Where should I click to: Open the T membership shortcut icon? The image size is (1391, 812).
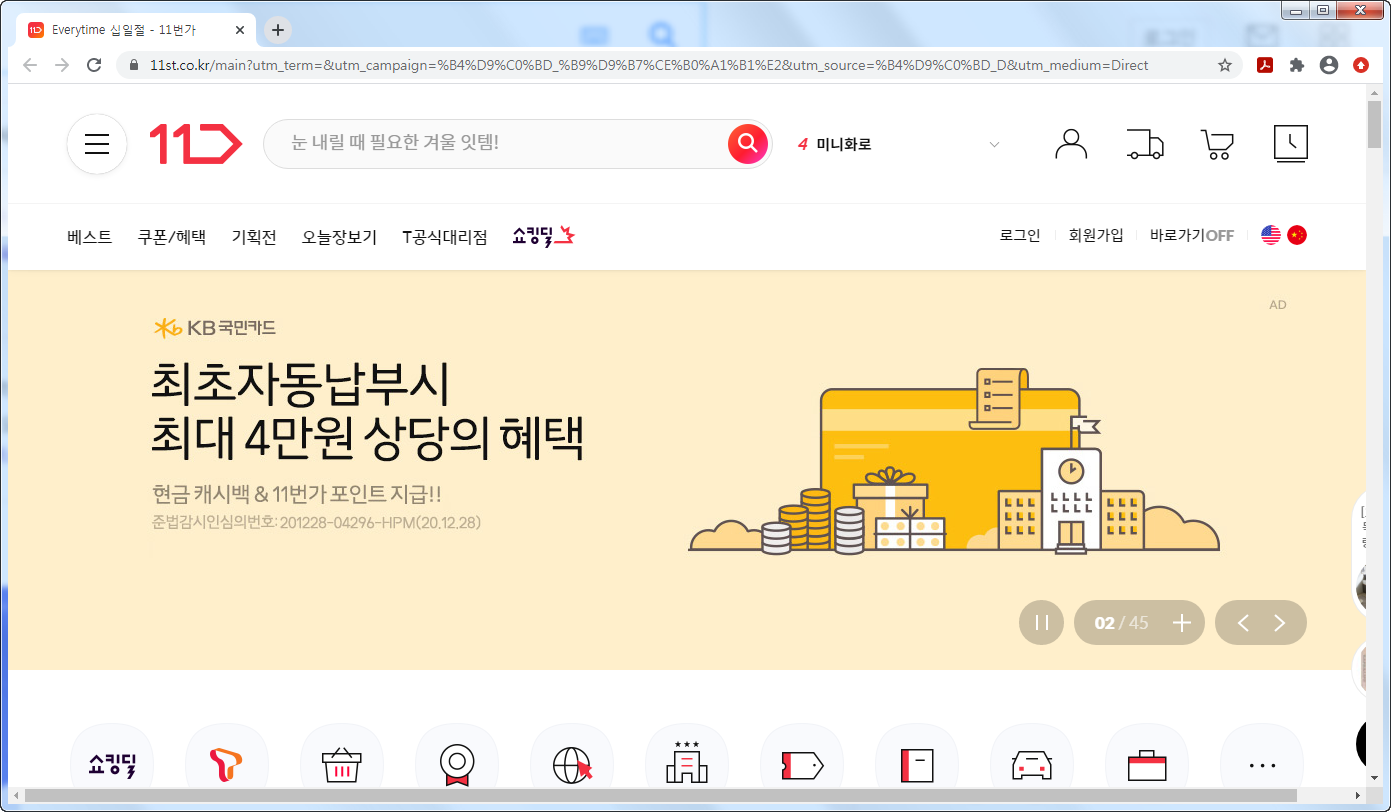click(x=227, y=766)
